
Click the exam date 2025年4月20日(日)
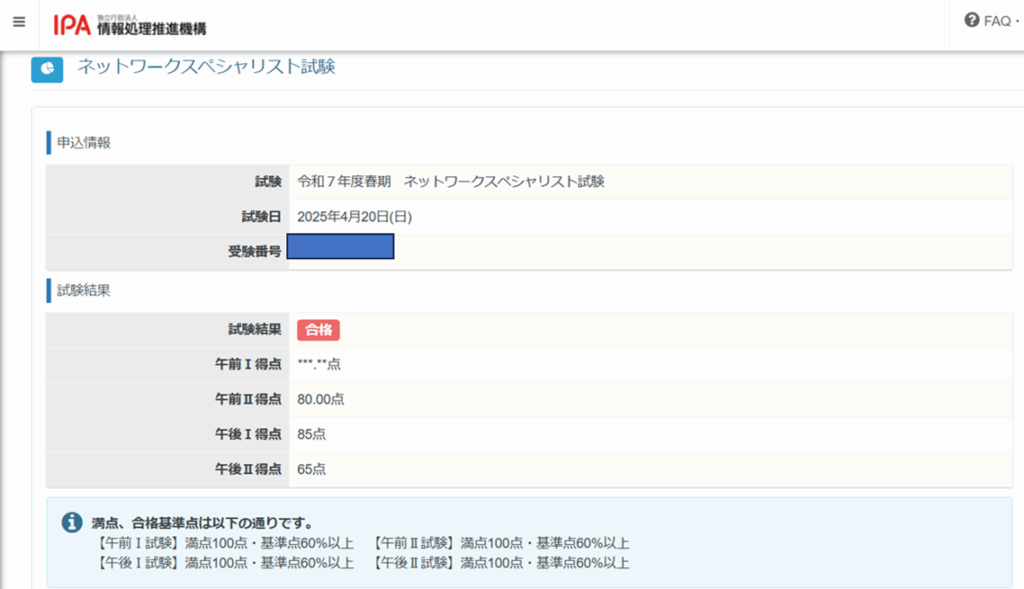pyautogui.click(x=354, y=217)
